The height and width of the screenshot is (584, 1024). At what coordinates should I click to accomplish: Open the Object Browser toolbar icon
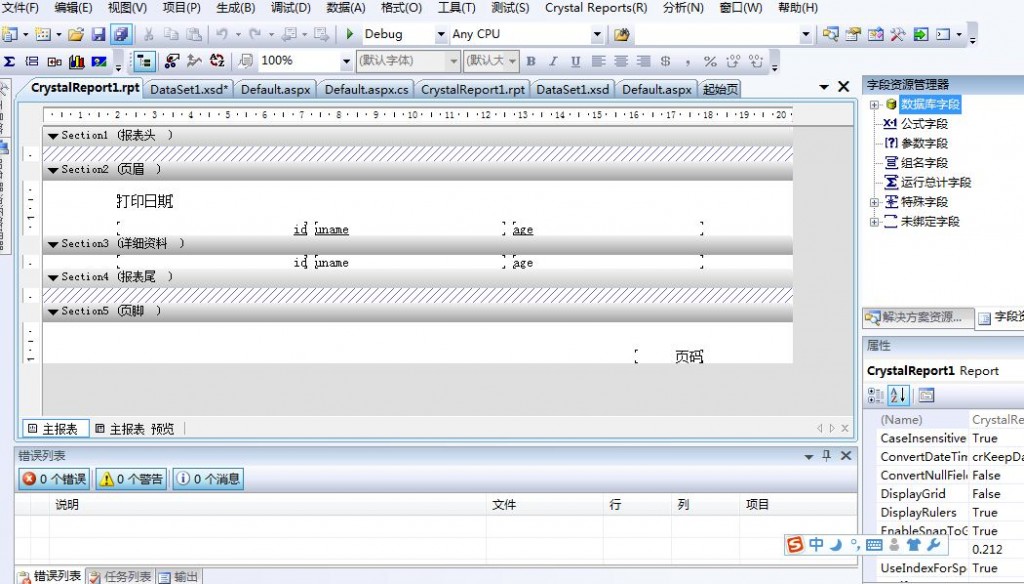tap(875, 34)
